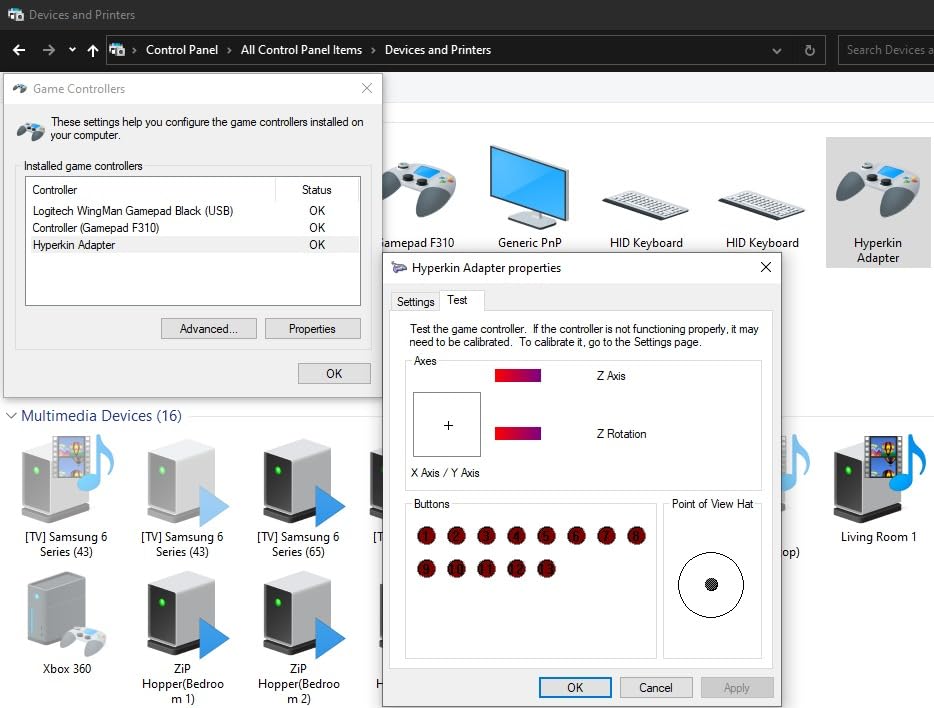Viewport: 934px width, 708px height.
Task: Select the Generic PnP monitor icon
Action: (x=529, y=188)
